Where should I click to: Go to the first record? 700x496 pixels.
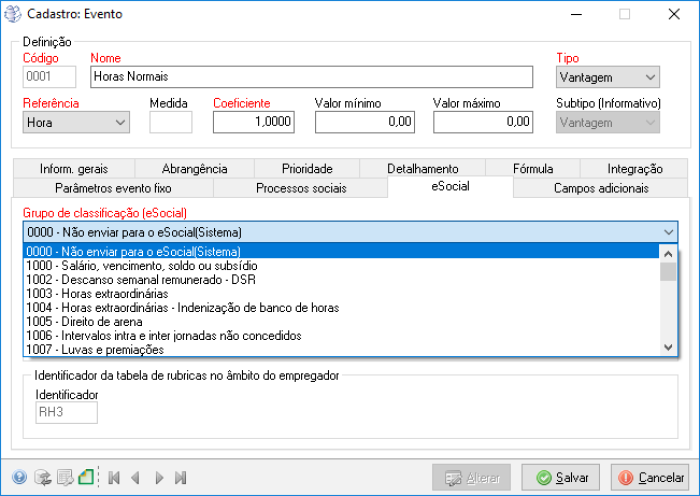113,477
